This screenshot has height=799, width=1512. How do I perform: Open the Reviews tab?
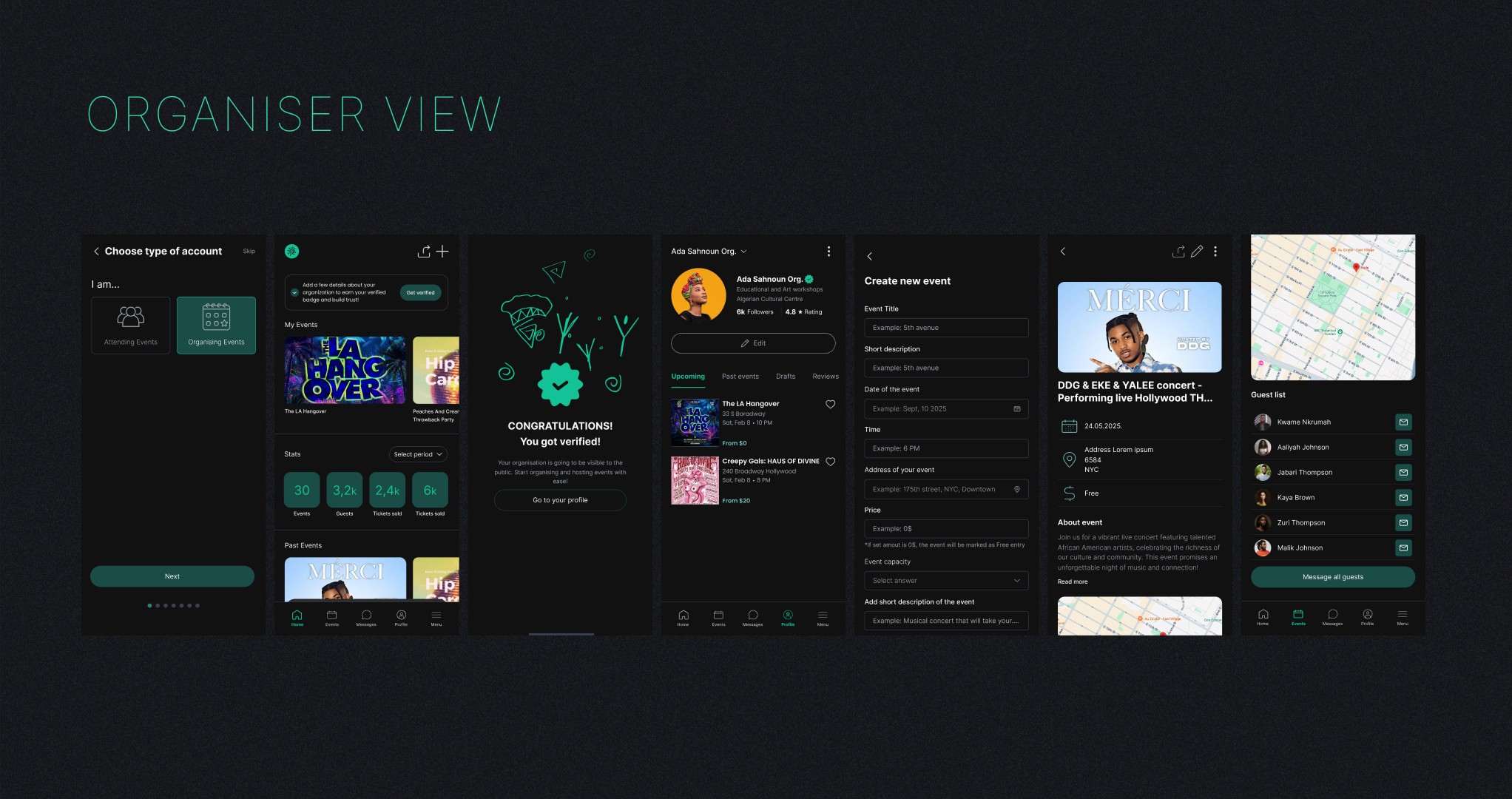pos(825,377)
